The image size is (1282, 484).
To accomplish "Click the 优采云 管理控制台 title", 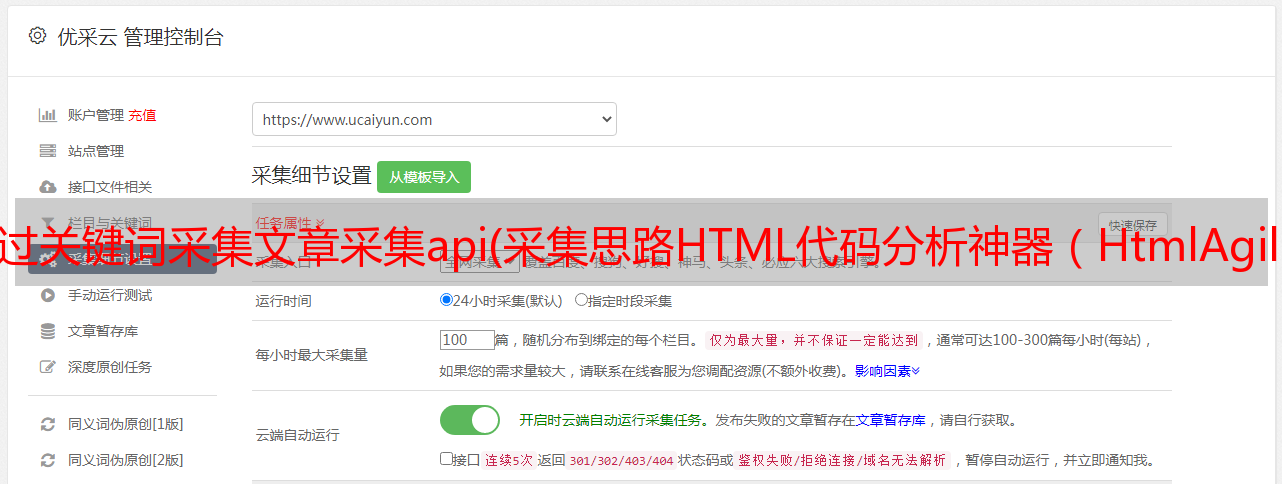I will click(x=139, y=37).
